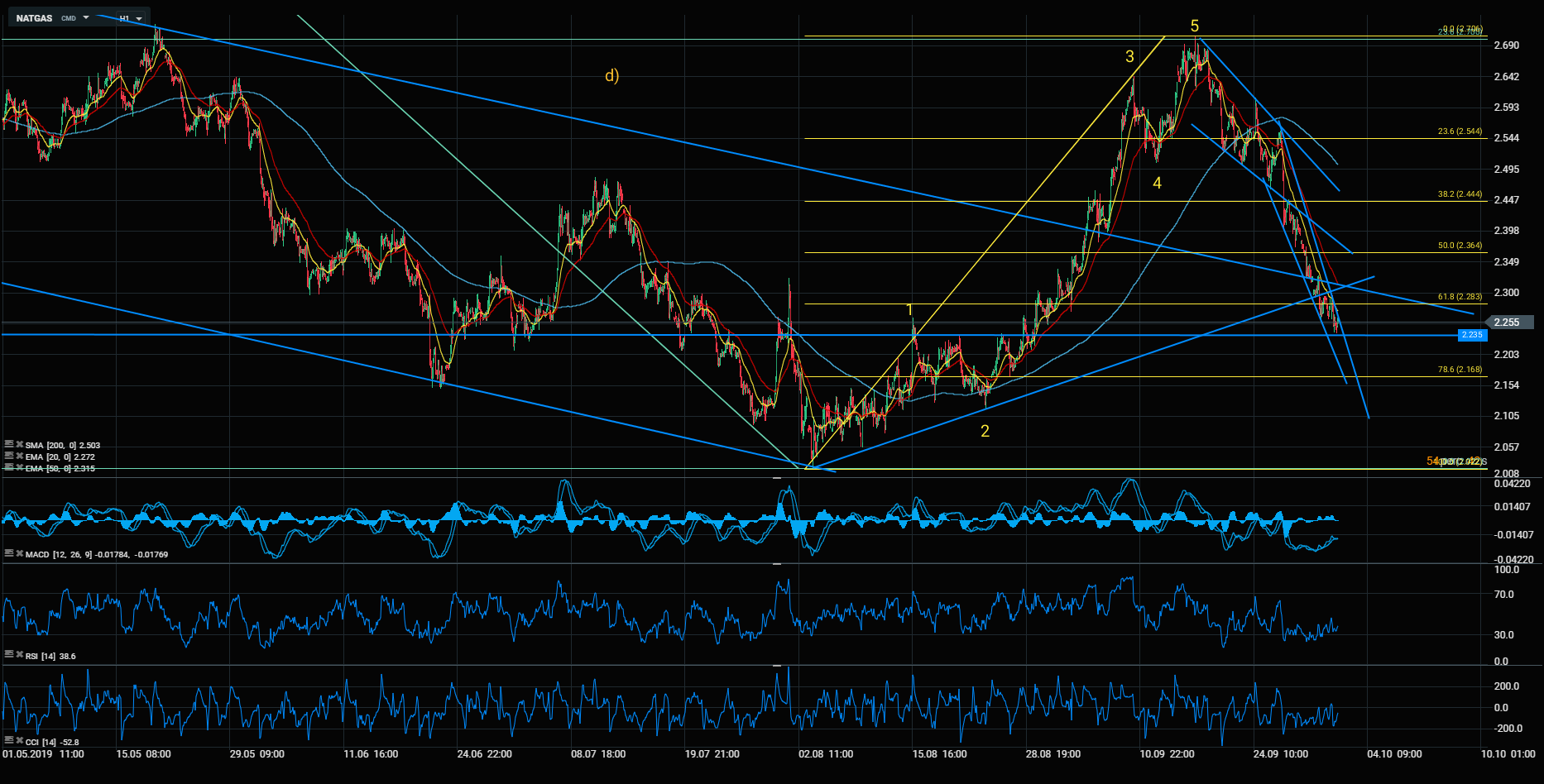Select the wave label 1 annotation
1544x784 pixels.
tap(910, 310)
